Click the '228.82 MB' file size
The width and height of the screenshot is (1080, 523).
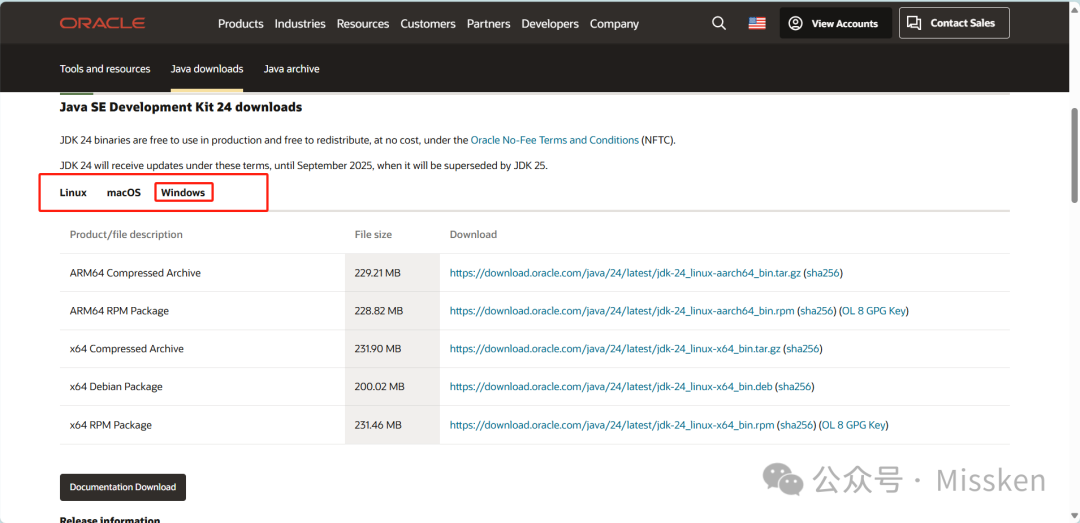pyautogui.click(x=379, y=311)
